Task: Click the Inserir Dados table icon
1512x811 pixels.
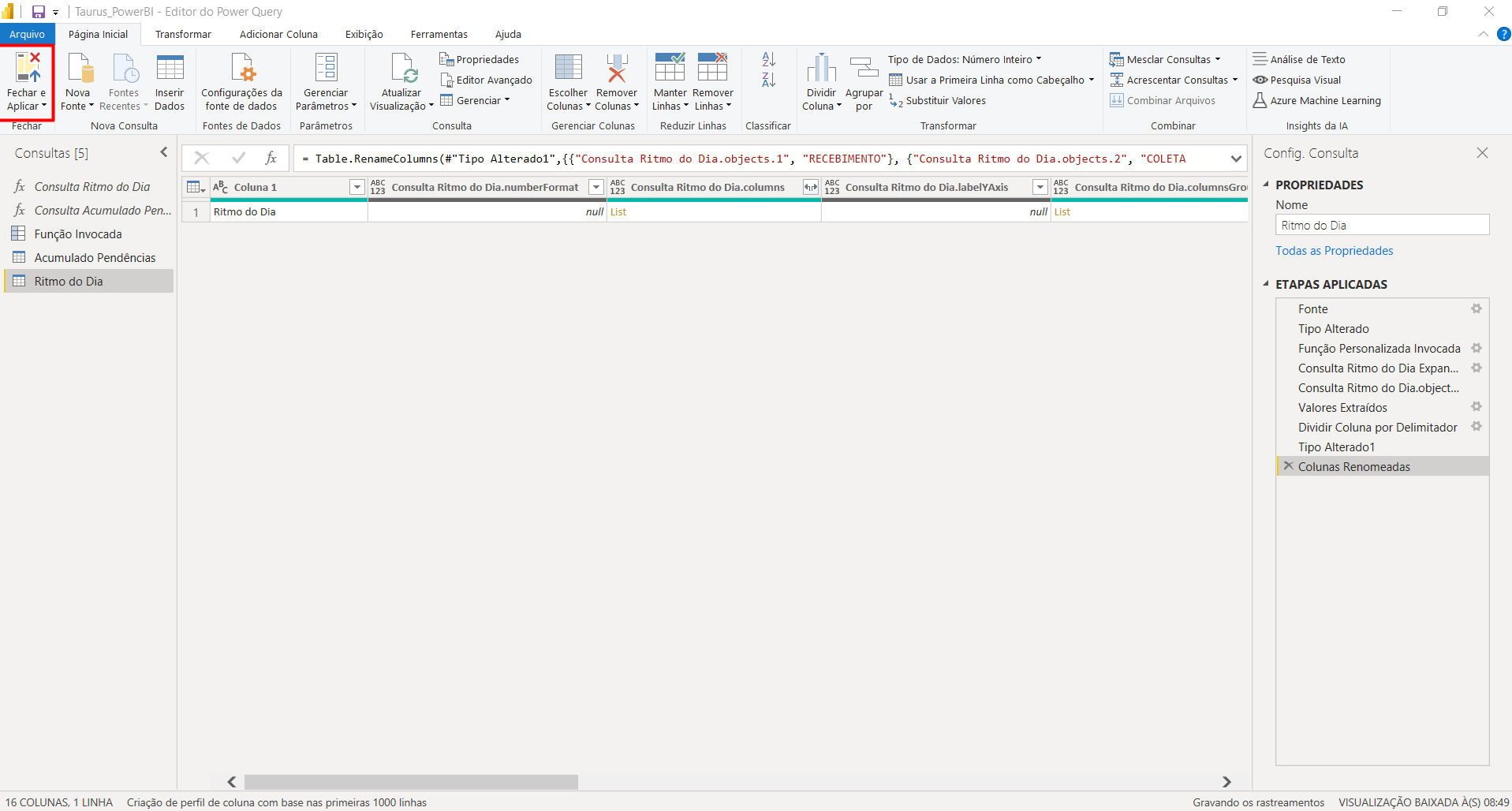Action: click(170, 69)
